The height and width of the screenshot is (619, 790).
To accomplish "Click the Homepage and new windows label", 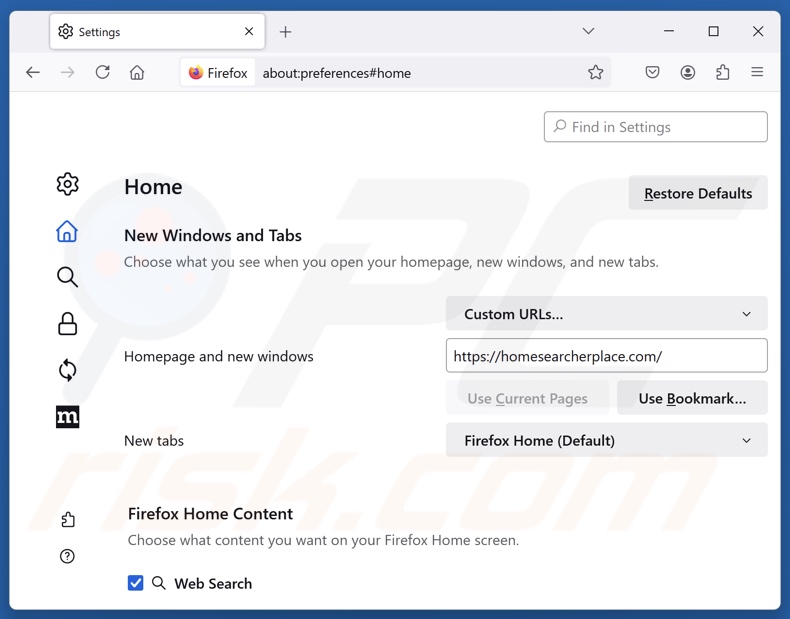I will click(219, 357).
